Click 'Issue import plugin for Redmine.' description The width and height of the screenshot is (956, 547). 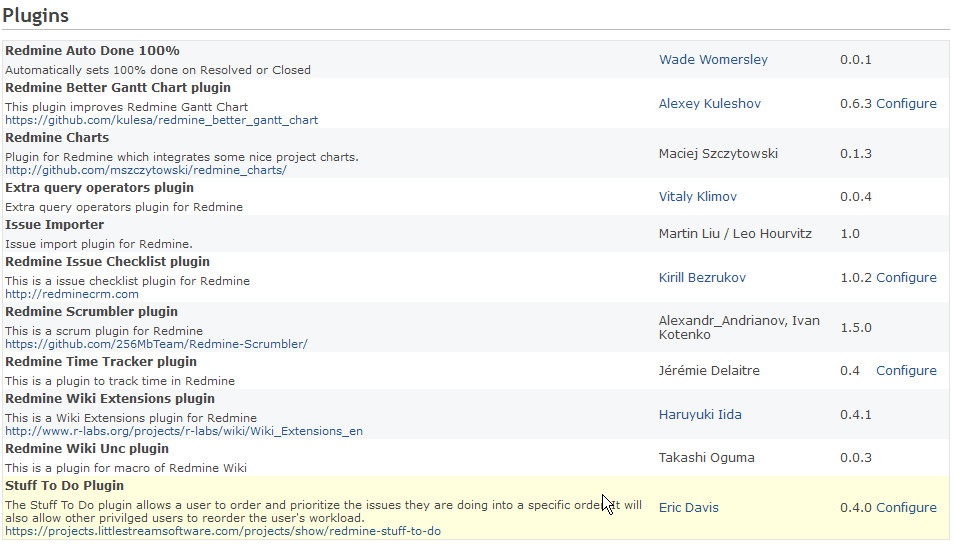point(99,244)
